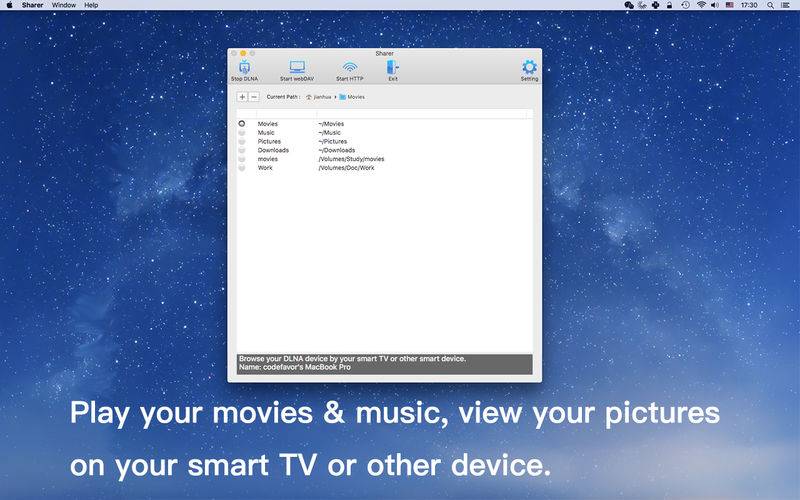Screen dimensions: 800x500
Task: Open the Help menu
Action: pos(91,5)
